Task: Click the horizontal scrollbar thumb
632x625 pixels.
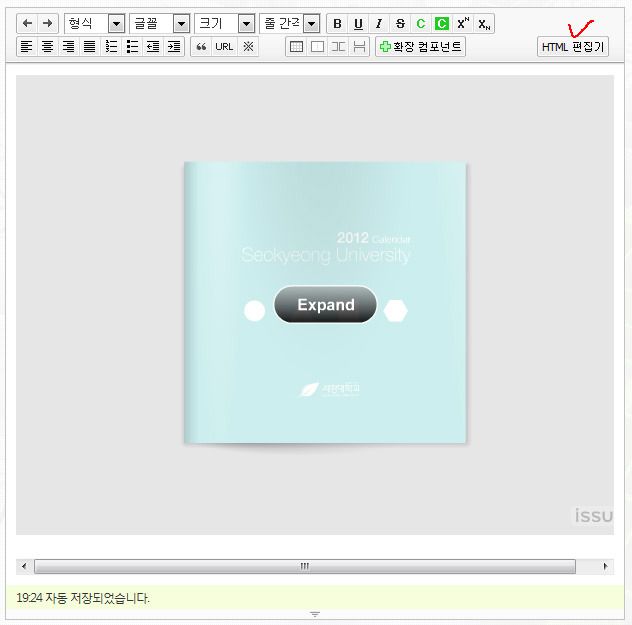Action: [x=305, y=566]
